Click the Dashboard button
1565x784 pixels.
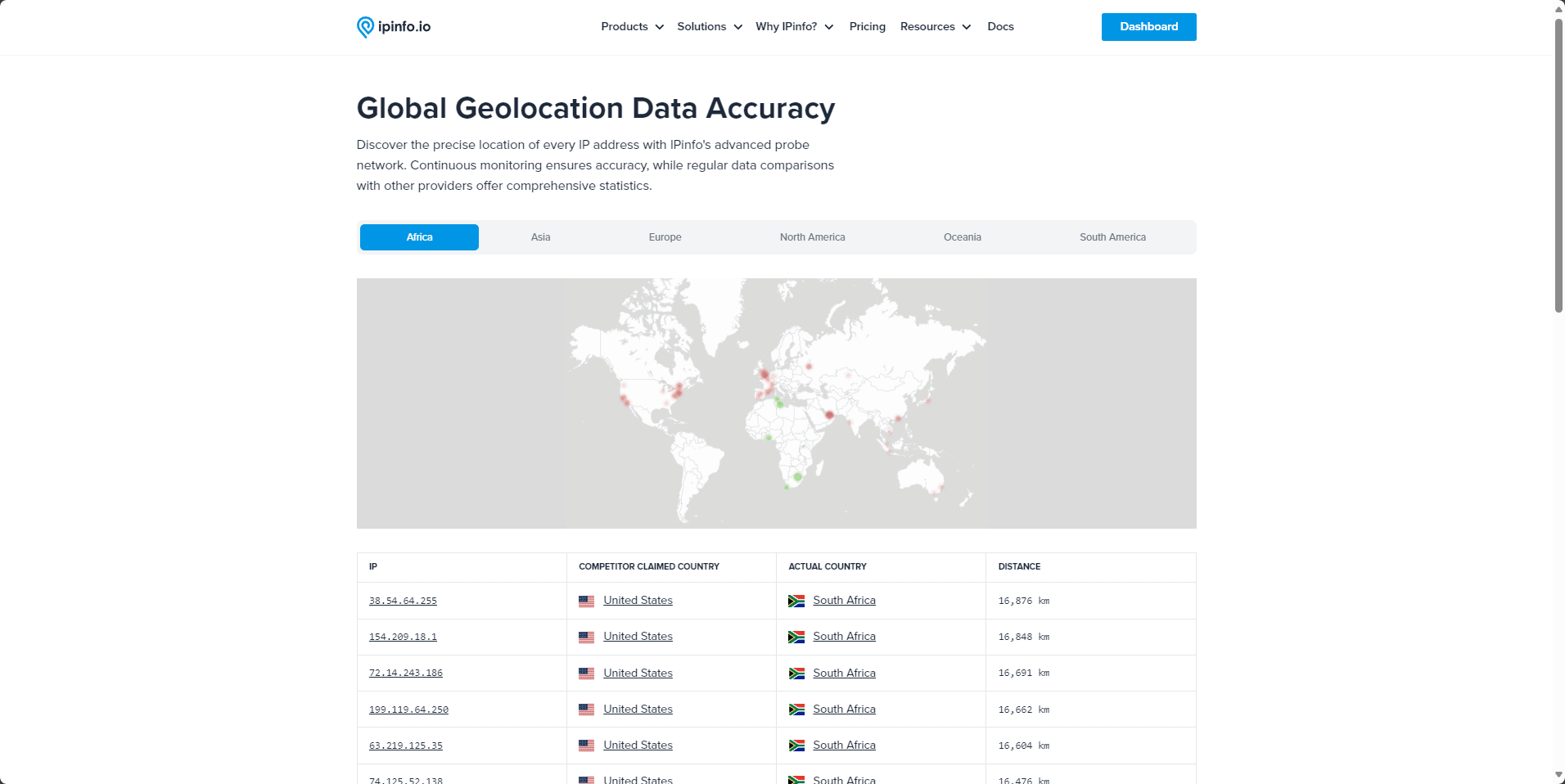[1148, 26]
